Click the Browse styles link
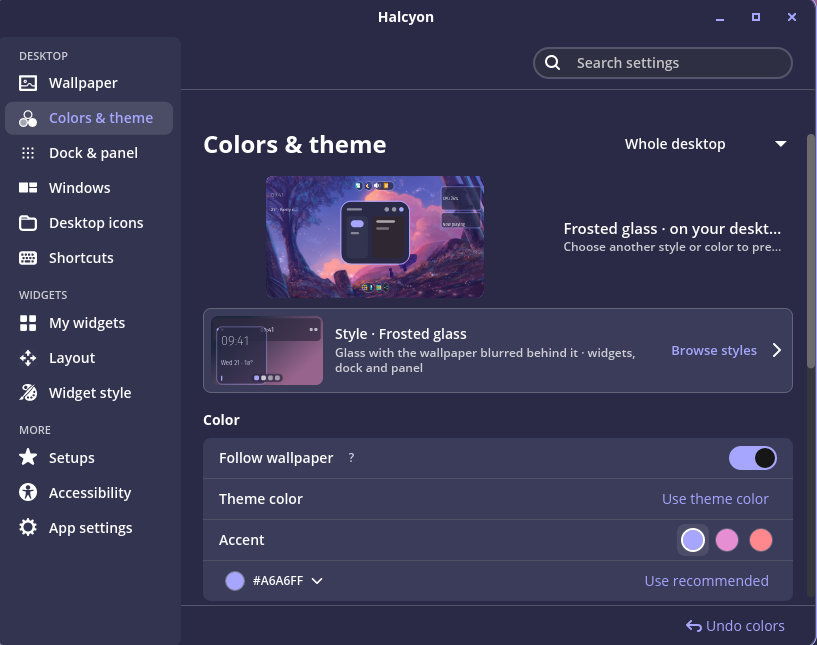Image resolution: width=817 pixels, height=645 pixels. pos(714,351)
